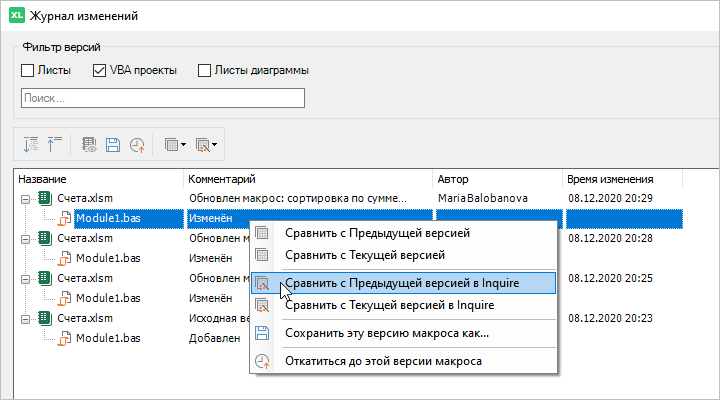This screenshot has height=400, width=720.
Task: Click Inquire icon beside the highlighted menu entry
Action: 262,283
